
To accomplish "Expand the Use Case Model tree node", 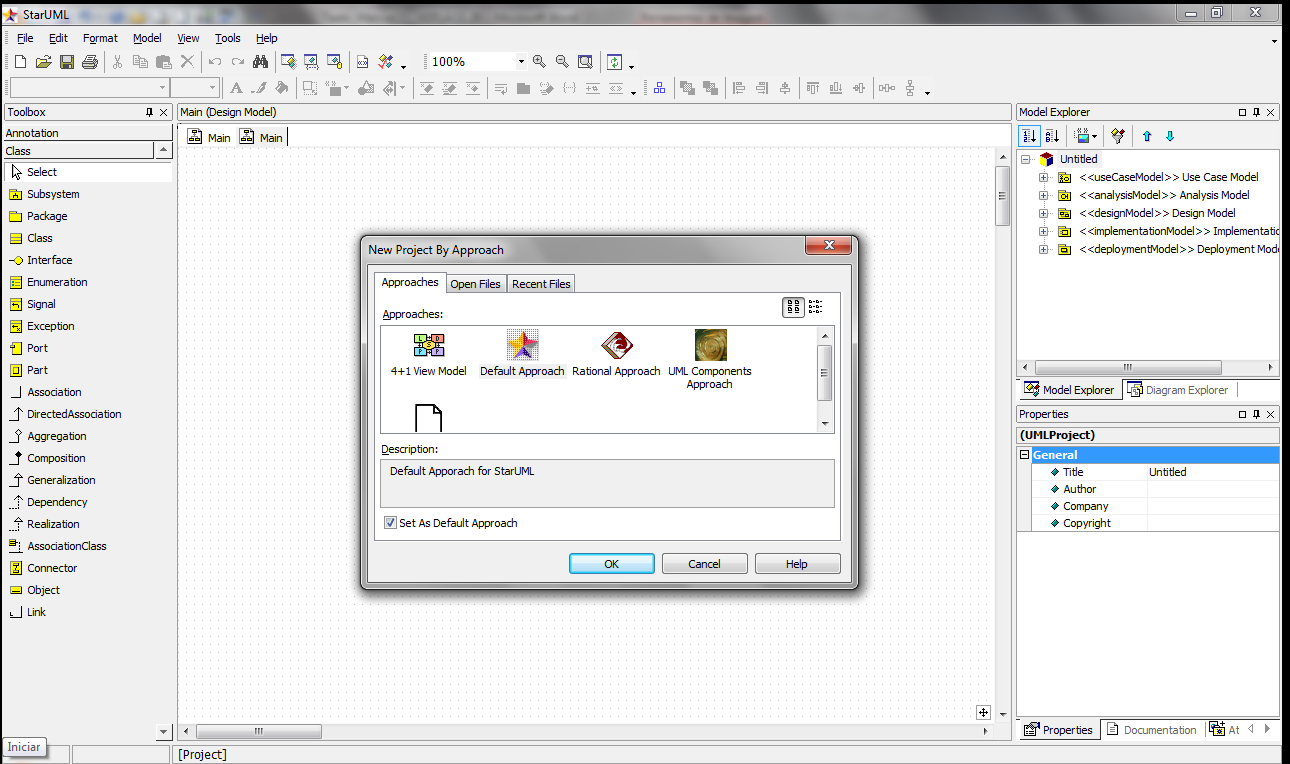I will click(x=1044, y=177).
